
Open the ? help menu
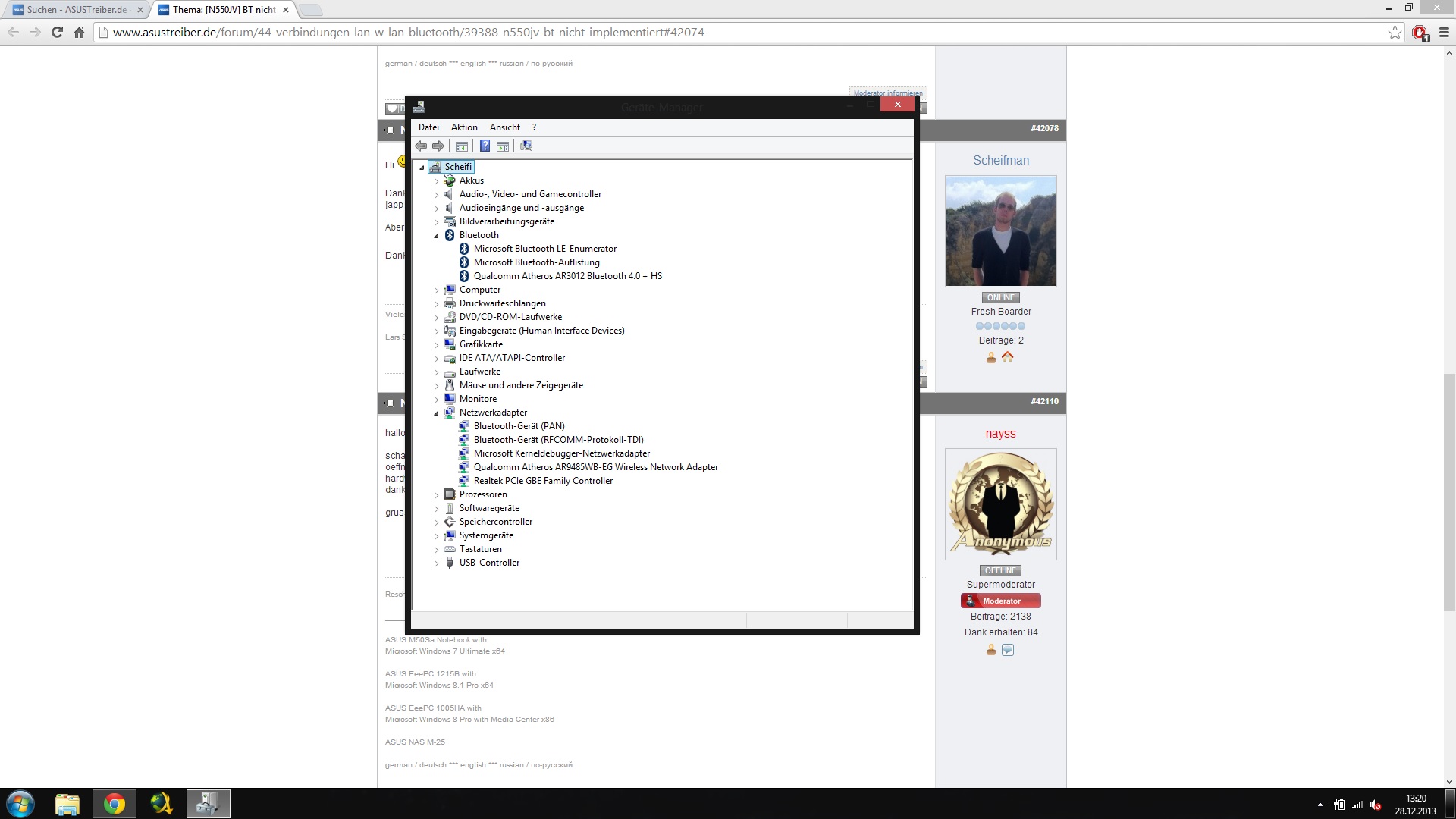pos(534,127)
